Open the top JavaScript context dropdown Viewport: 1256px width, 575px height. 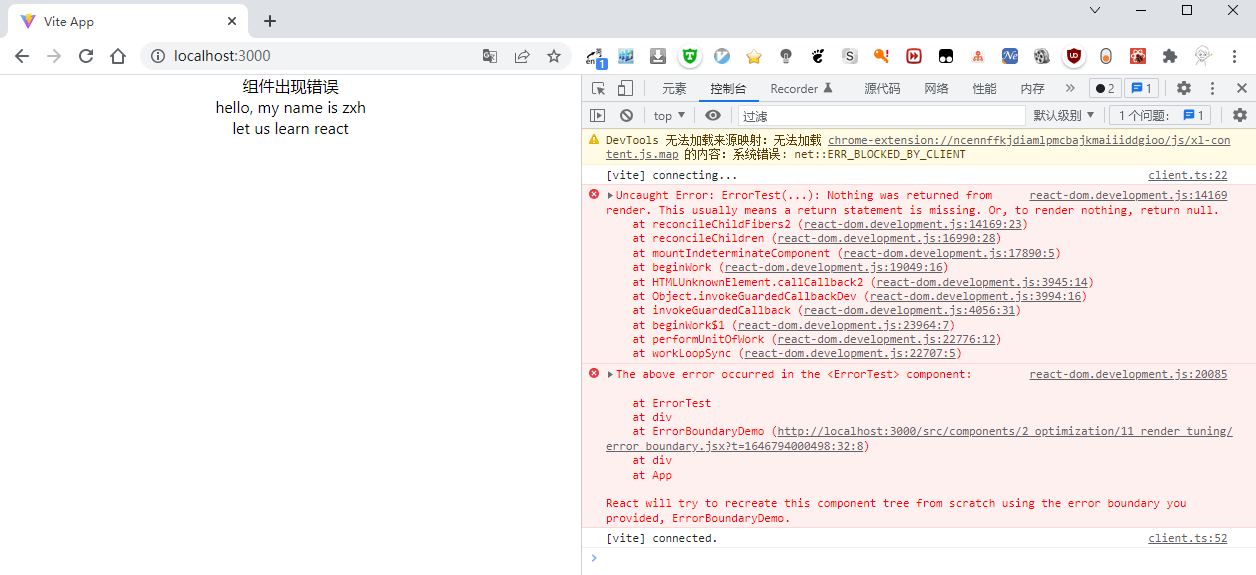point(669,116)
